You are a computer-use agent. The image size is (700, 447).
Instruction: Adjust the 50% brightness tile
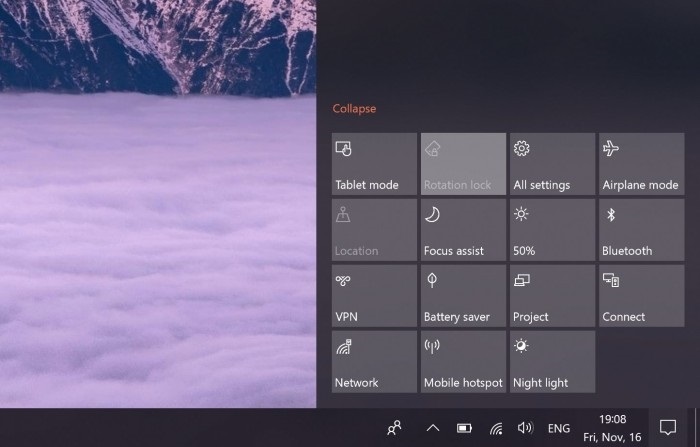[552, 230]
